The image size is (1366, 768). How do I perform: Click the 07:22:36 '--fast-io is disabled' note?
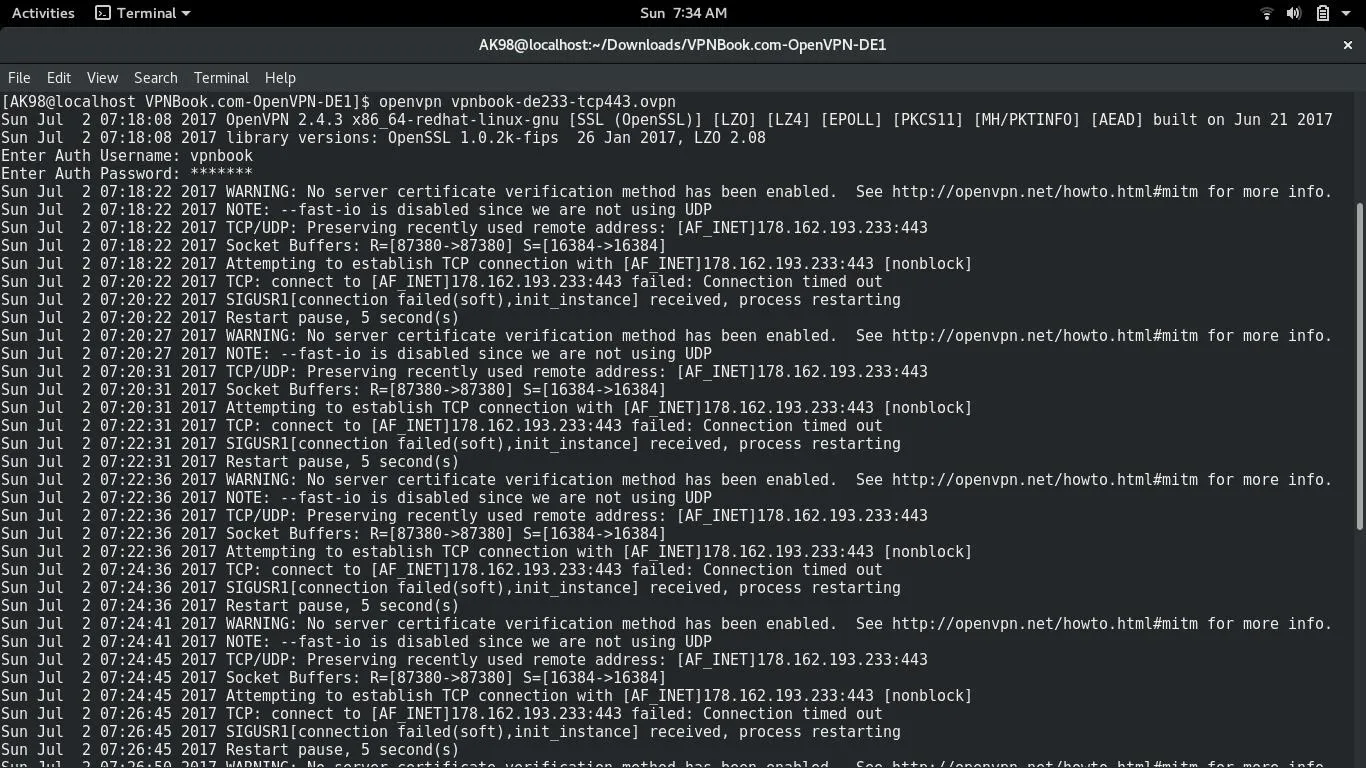point(357,498)
